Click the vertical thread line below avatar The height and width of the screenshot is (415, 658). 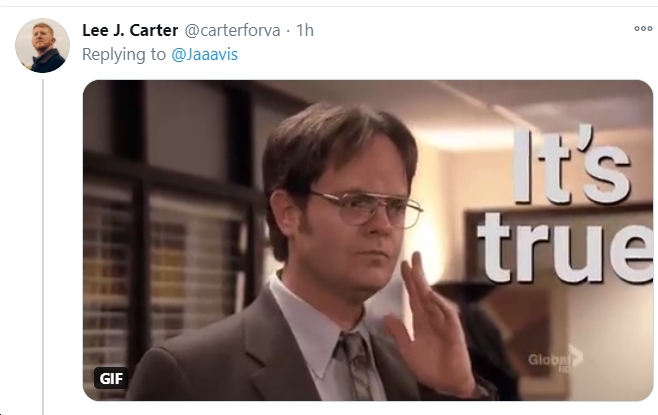pyautogui.click(x=43, y=247)
